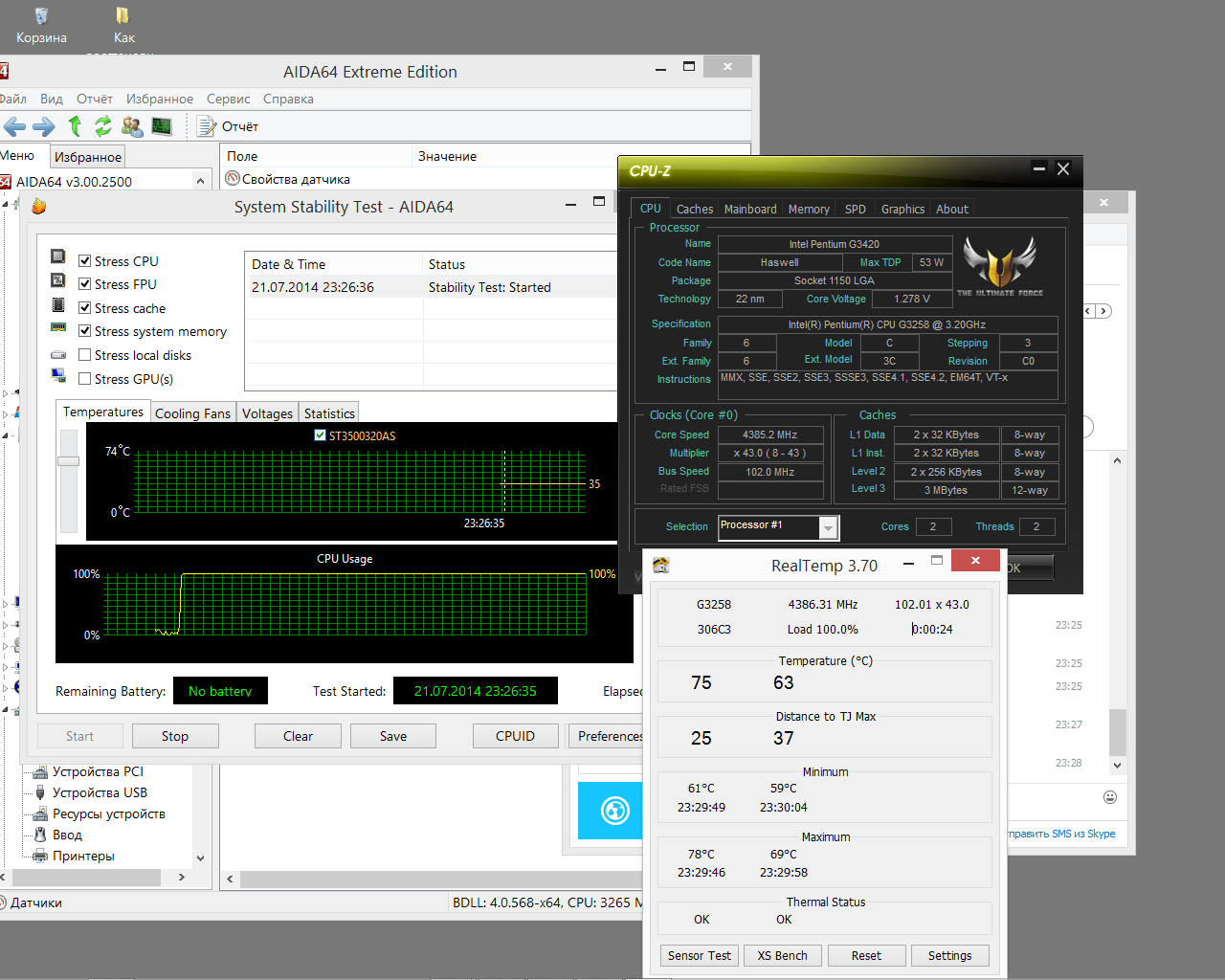1225x980 pixels.
Task: Click the local disks drive icon
Action: click(x=58, y=355)
